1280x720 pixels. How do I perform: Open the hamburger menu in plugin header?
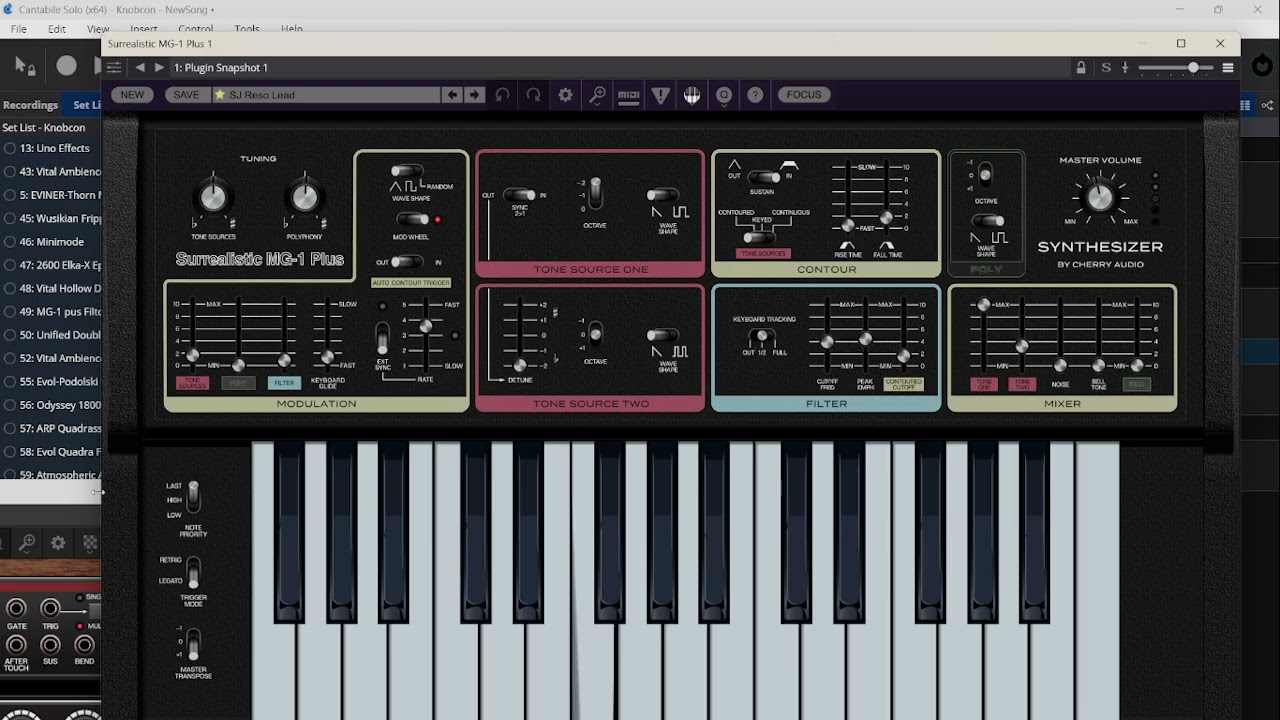tap(1228, 68)
